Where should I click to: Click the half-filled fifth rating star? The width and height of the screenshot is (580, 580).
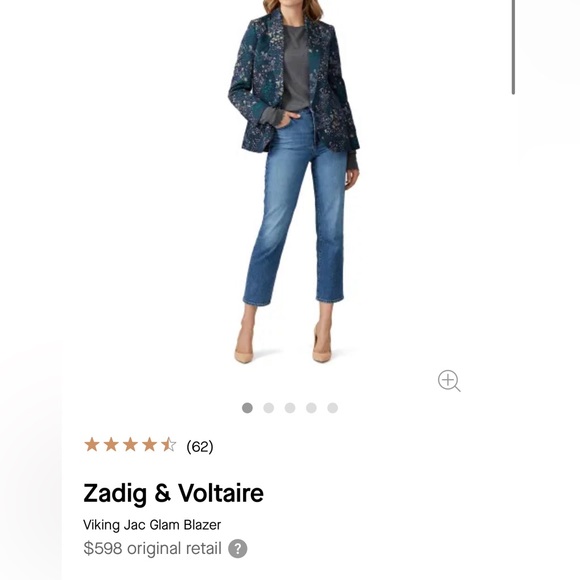169,445
